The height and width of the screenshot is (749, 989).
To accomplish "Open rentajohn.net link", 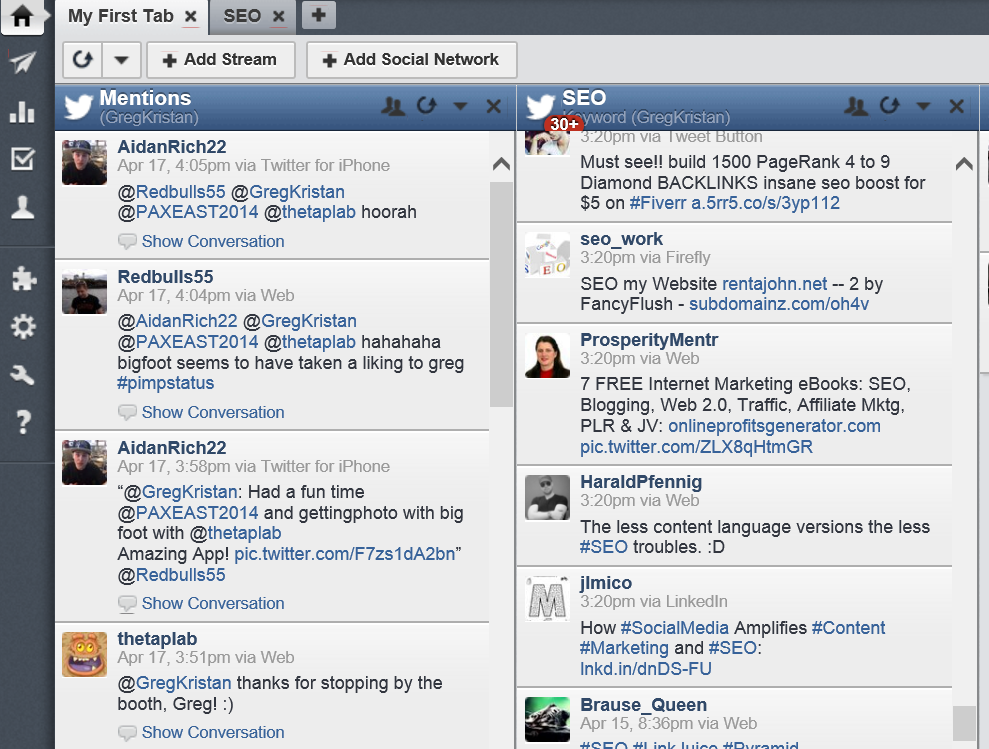I will 775,284.
